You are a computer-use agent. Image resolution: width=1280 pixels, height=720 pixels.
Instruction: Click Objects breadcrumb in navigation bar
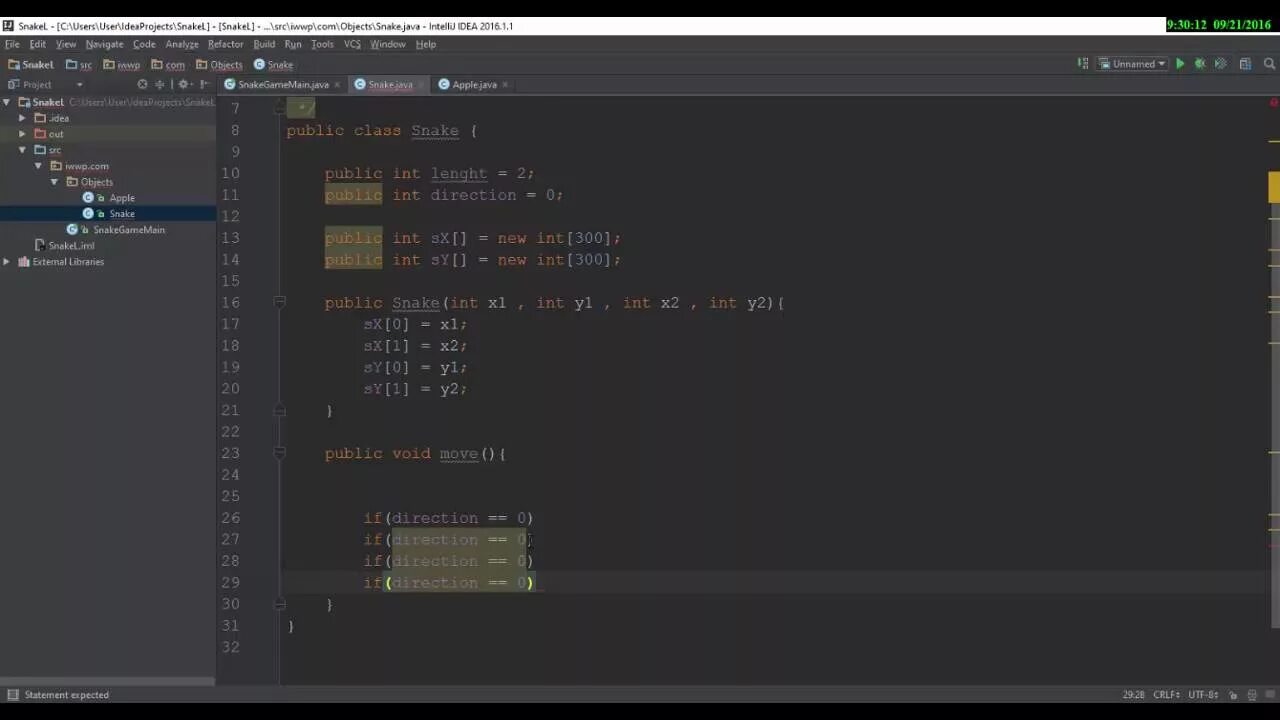(x=219, y=65)
